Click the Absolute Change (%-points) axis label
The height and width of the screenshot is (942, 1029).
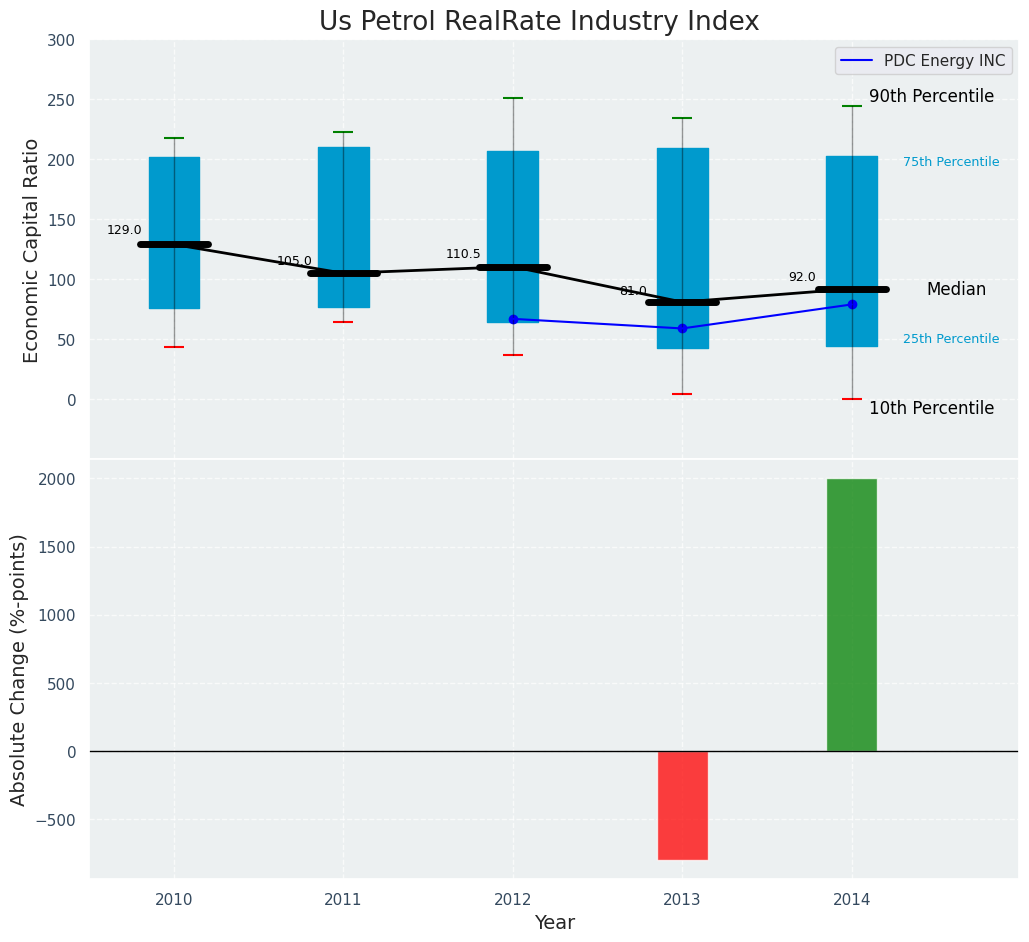tap(19, 669)
